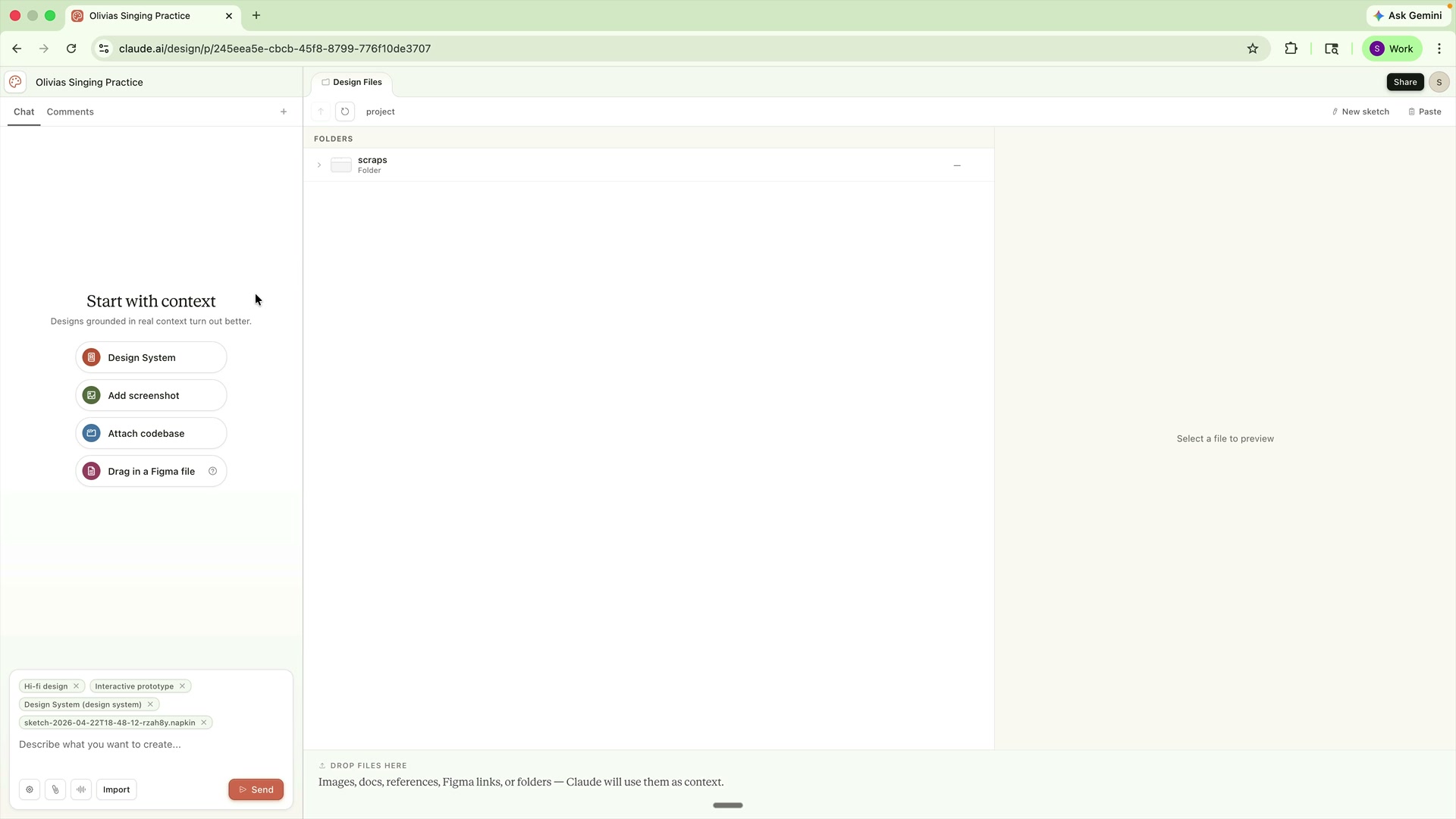
Task: Click the New sketch button
Action: pyautogui.click(x=1360, y=111)
